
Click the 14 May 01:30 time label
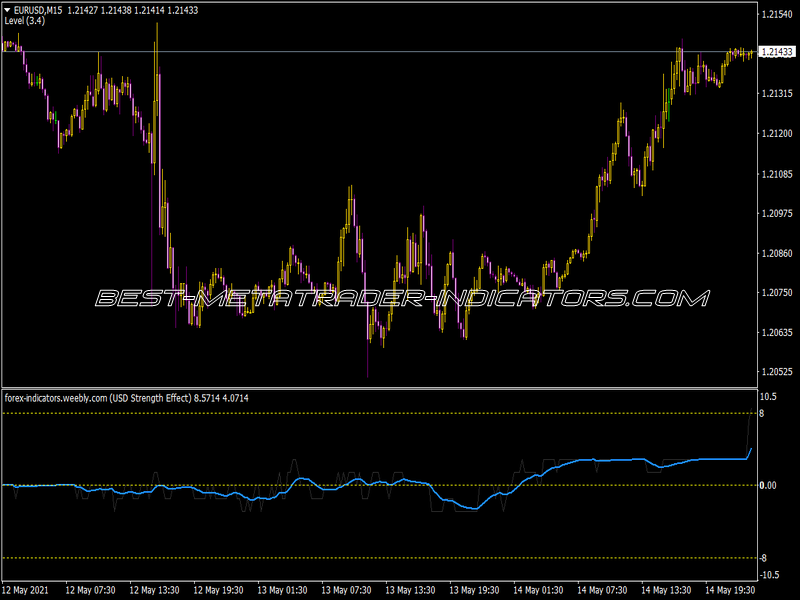538,590
